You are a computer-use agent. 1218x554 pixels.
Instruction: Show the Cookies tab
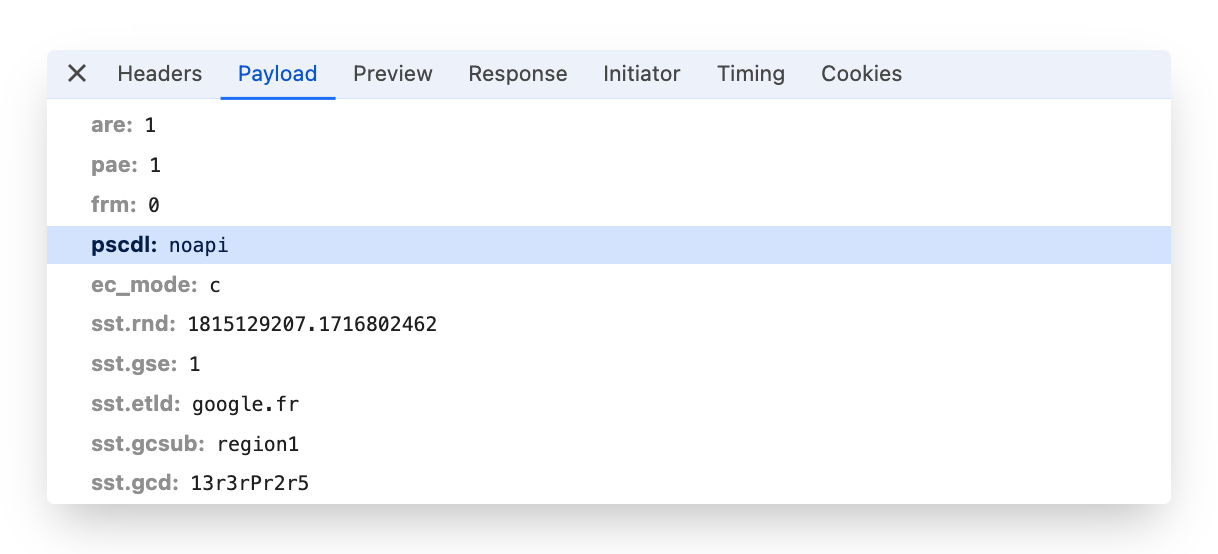pyautogui.click(x=861, y=74)
